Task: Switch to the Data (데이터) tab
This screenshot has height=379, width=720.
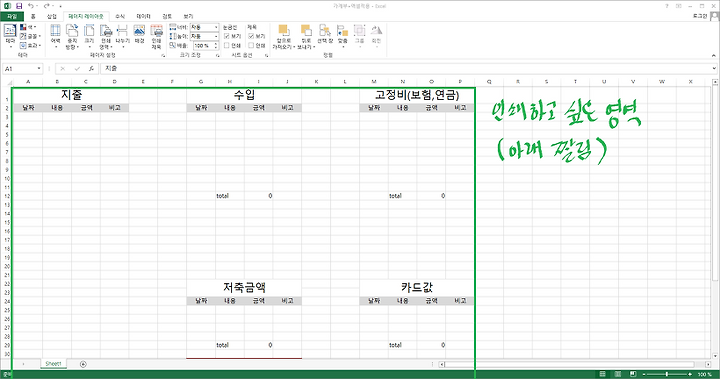Action: click(143, 17)
